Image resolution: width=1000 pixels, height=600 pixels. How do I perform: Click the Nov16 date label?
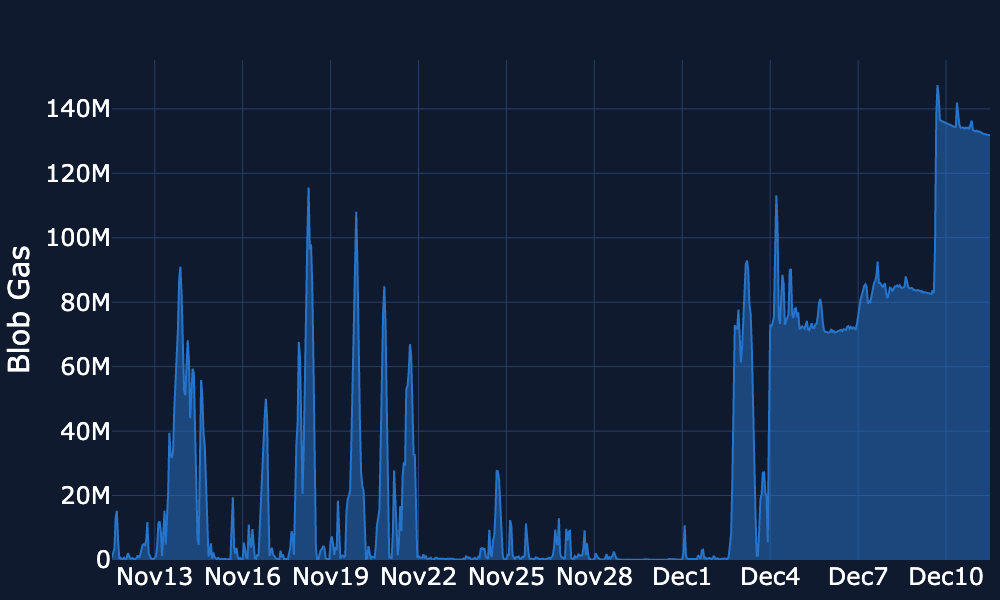click(x=242, y=577)
